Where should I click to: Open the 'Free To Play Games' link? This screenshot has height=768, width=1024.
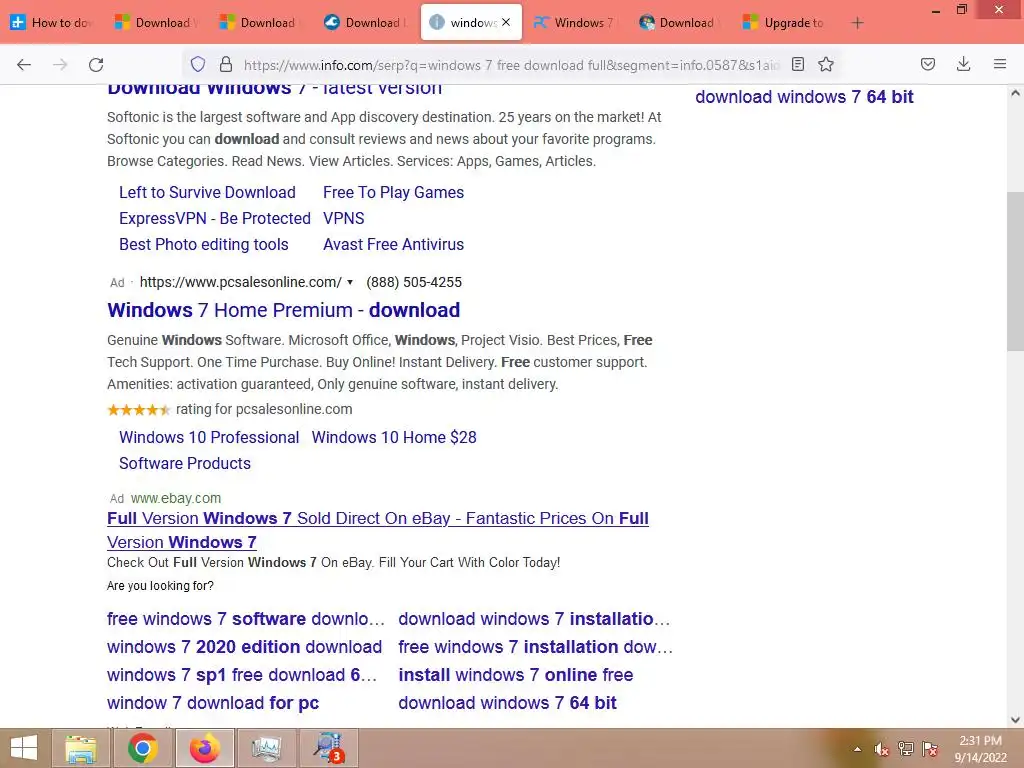click(393, 193)
